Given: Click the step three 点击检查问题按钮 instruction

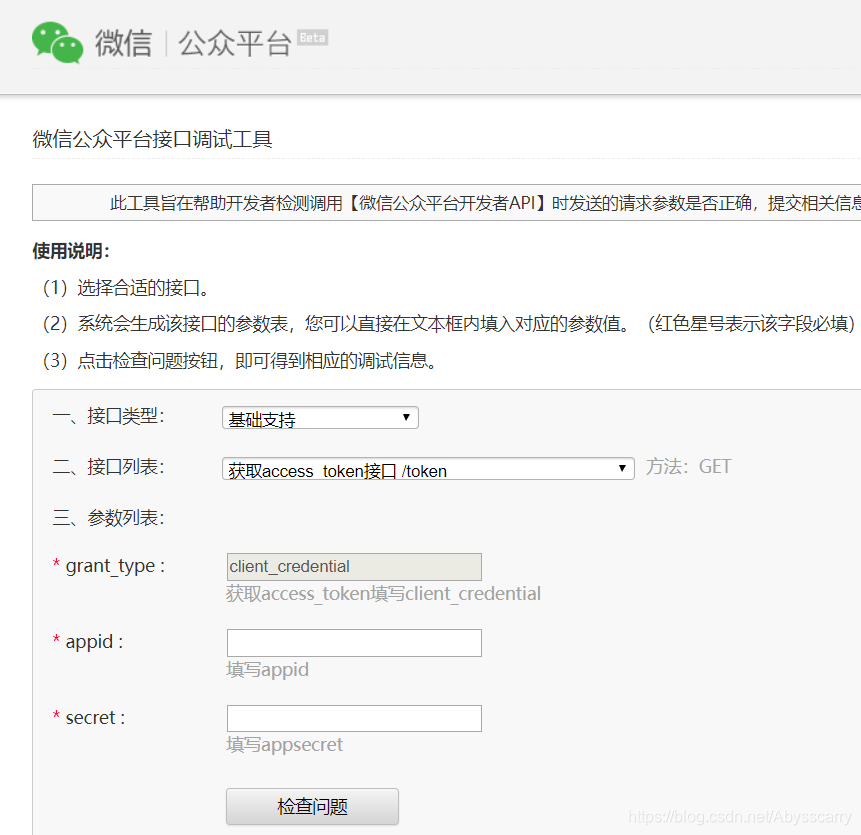Looking at the screenshot, I should tap(239, 361).
